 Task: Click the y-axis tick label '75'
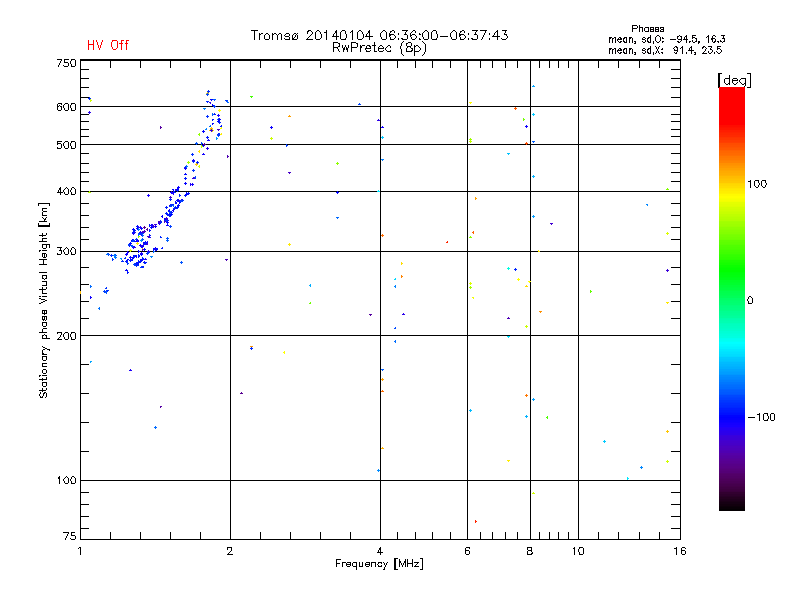[70, 536]
